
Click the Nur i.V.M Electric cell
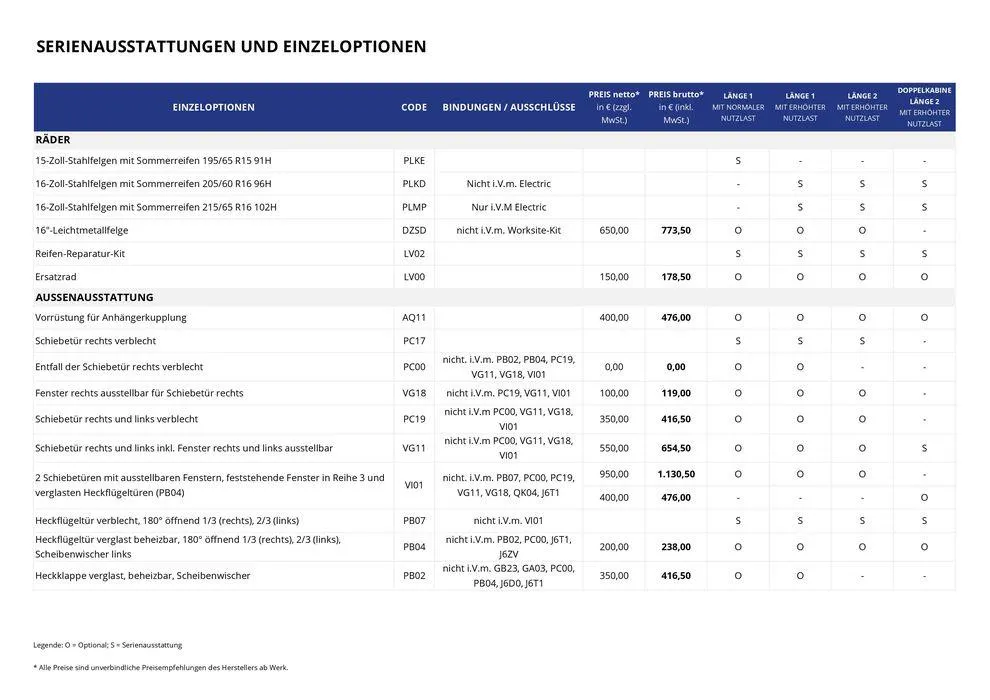(x=509, y=206)
